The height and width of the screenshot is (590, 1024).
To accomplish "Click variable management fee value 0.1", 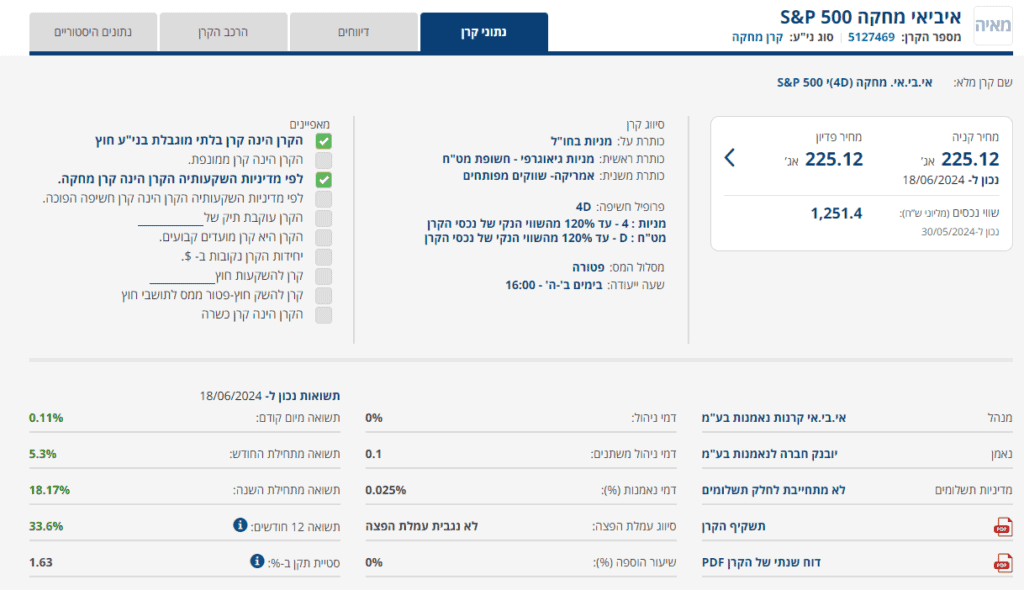I will point(373,453).
